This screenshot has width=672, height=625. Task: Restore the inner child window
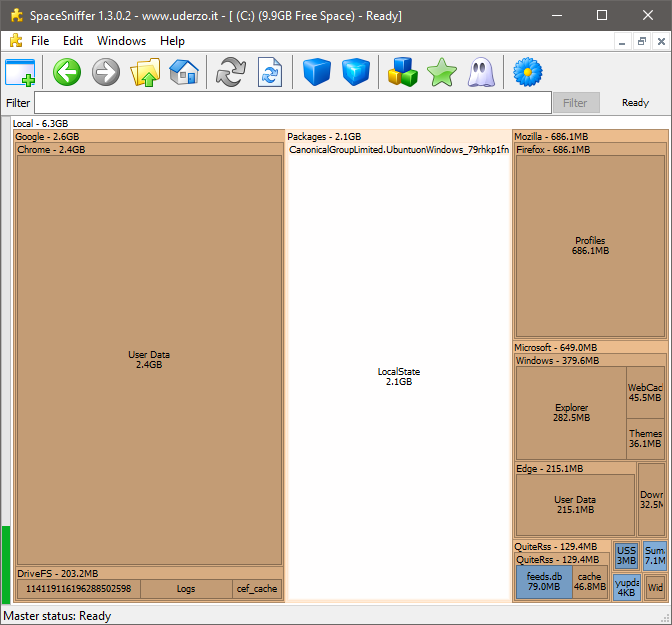pyautogui.click(x=642, y=42)
